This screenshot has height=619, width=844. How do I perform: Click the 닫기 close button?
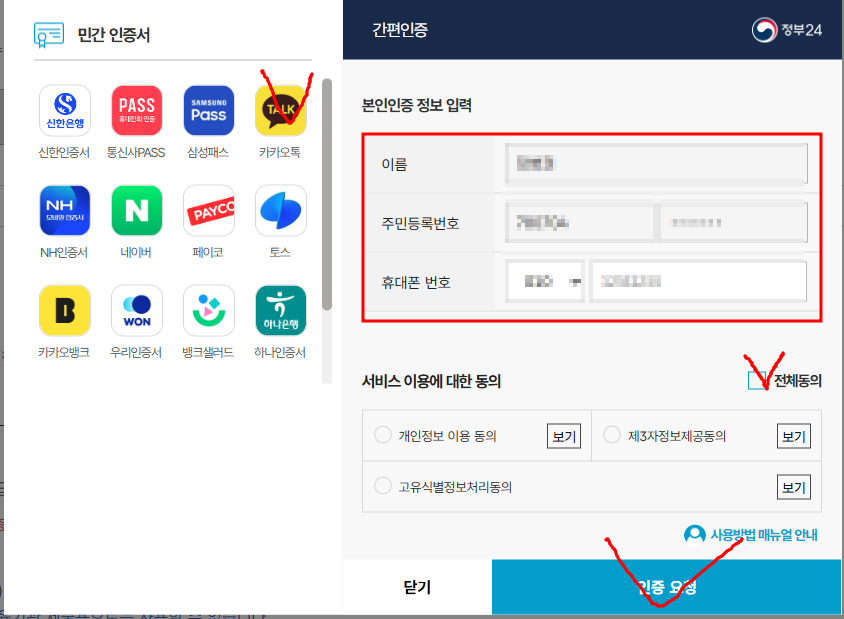[x=417, y=587]
